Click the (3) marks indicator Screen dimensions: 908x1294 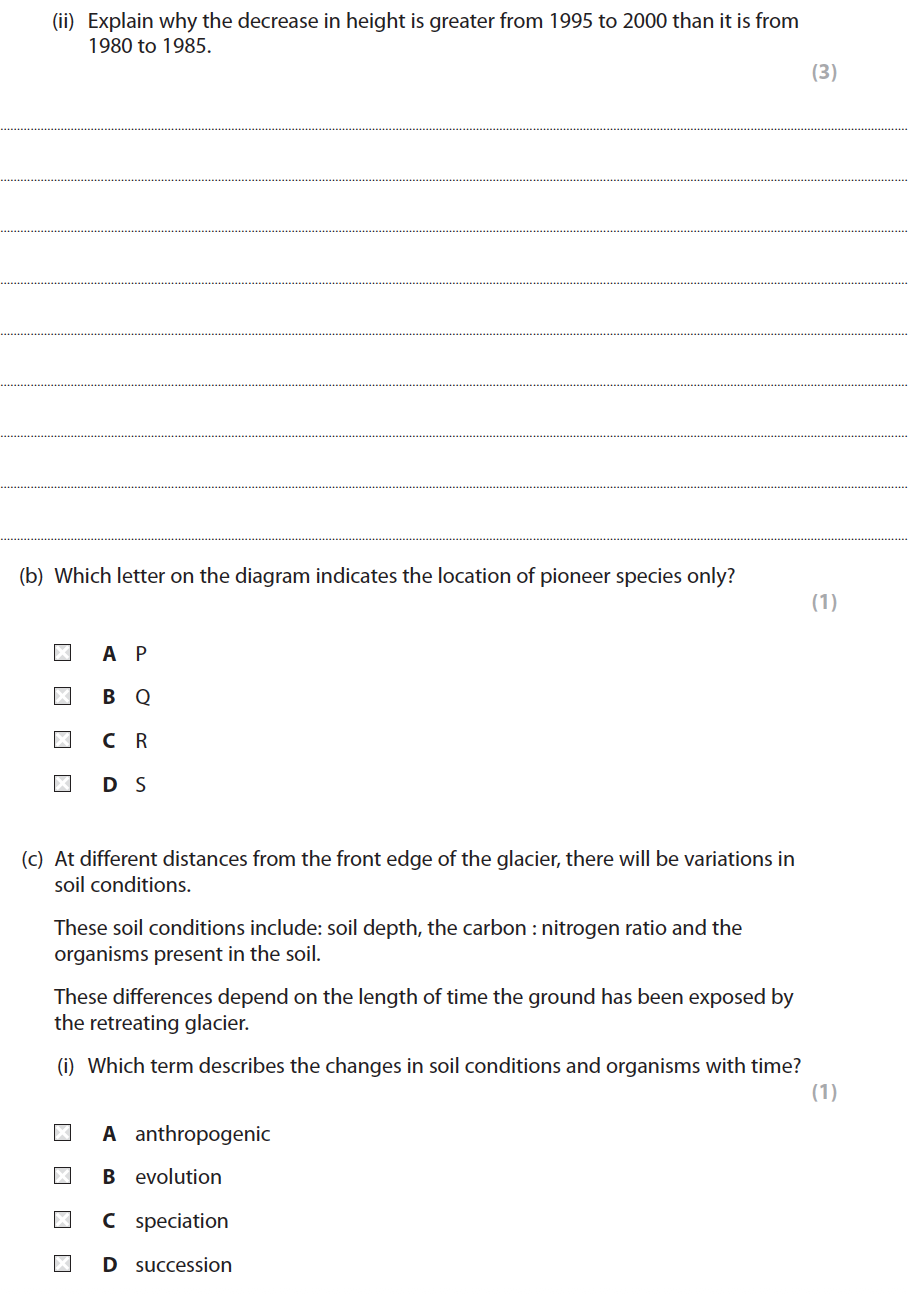823,72
